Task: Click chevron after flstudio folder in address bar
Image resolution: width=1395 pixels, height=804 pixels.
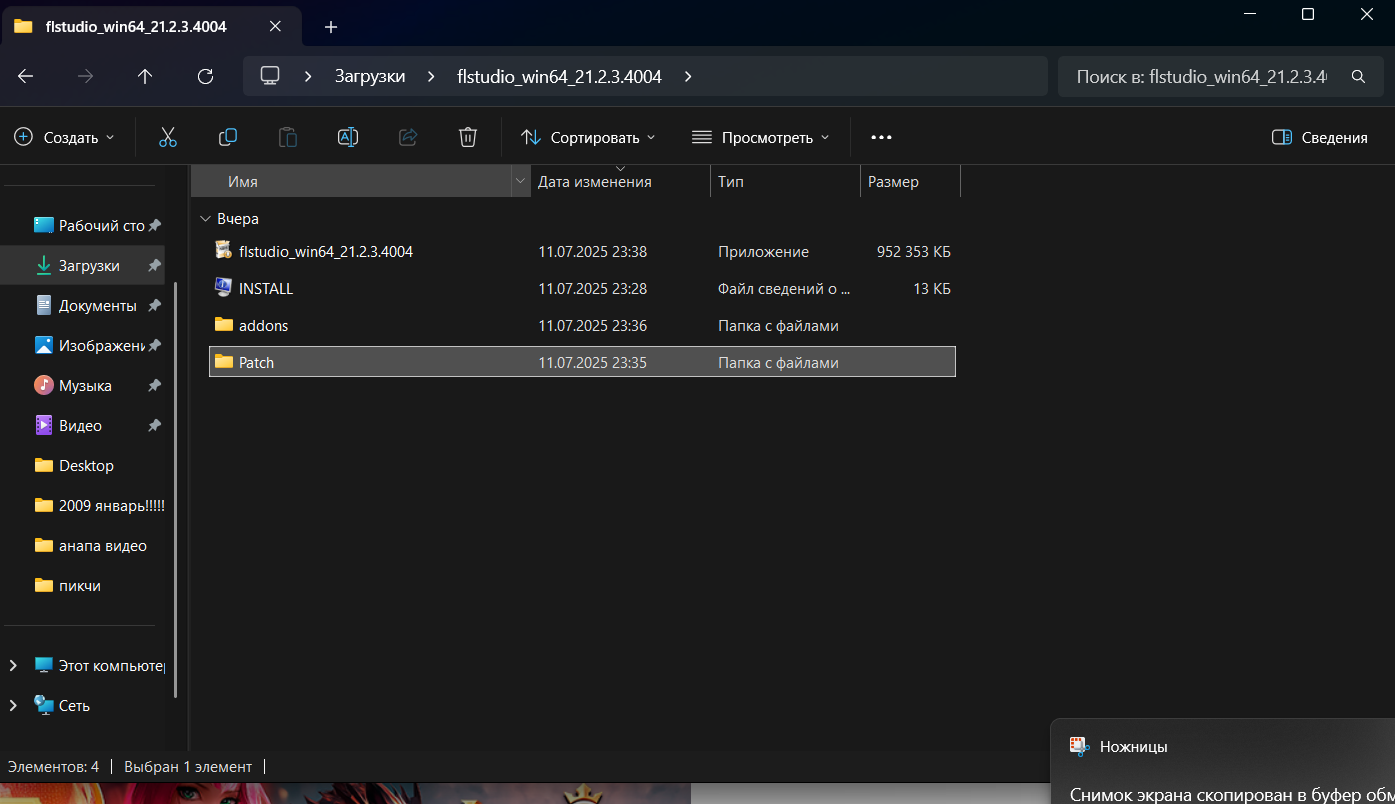Action: coord(687,76)
